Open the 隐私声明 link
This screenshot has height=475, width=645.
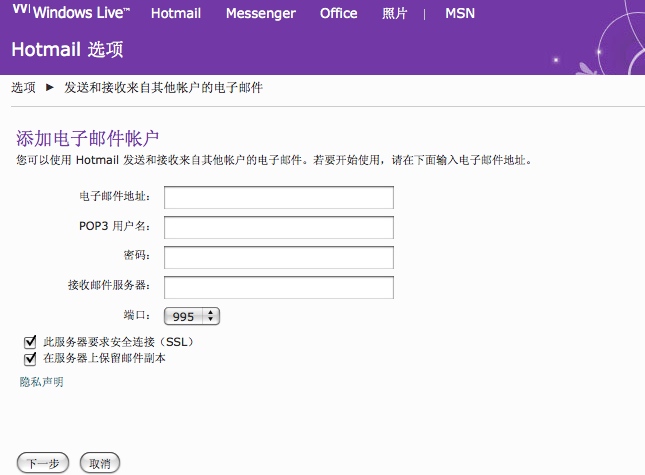41,382
